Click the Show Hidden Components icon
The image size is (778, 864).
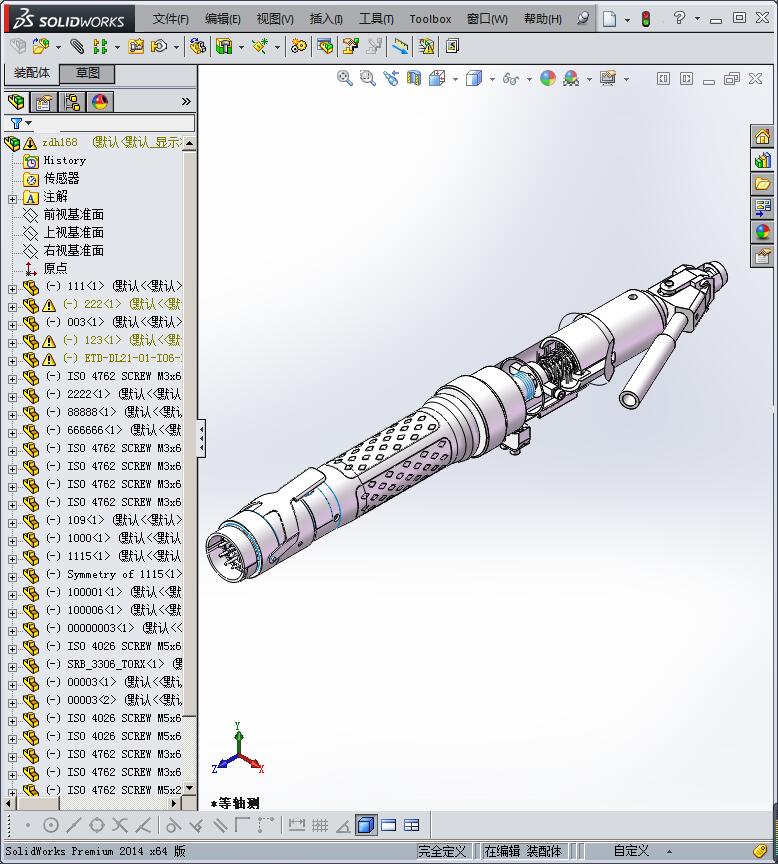[x=198, y=46]
